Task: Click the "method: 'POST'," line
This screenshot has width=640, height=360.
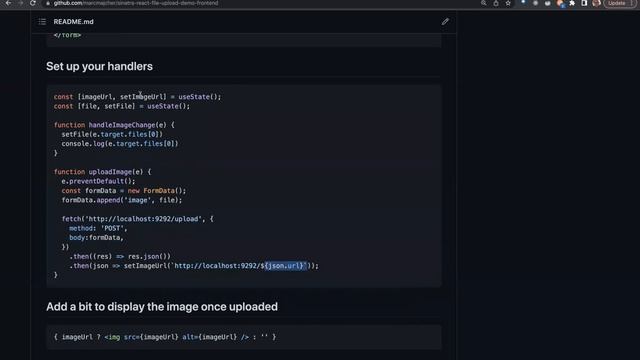Action: tap(98, 228)
